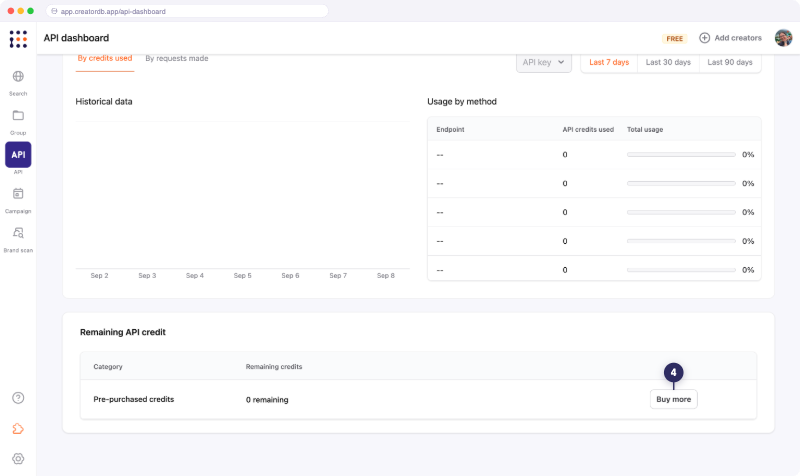This screenshot has height=476, width=800.
Task: Open the CreatorDB logo home icon
Action: (x=18, y=39)
